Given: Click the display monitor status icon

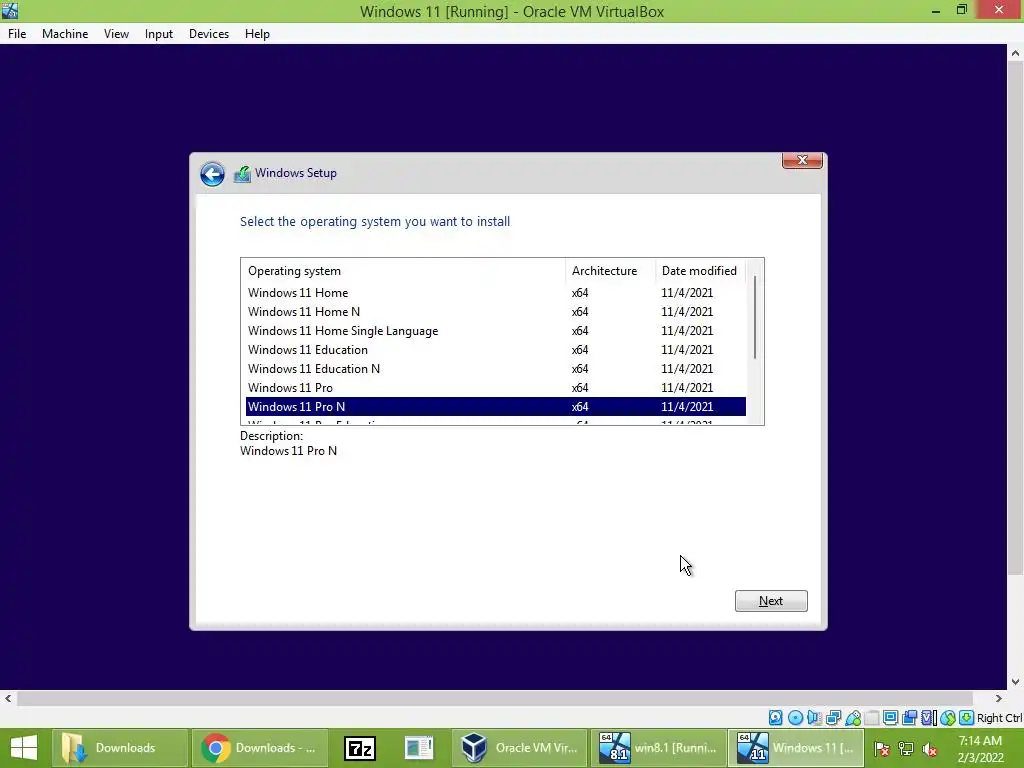Looking at the screenshot, I should [890, 718].
